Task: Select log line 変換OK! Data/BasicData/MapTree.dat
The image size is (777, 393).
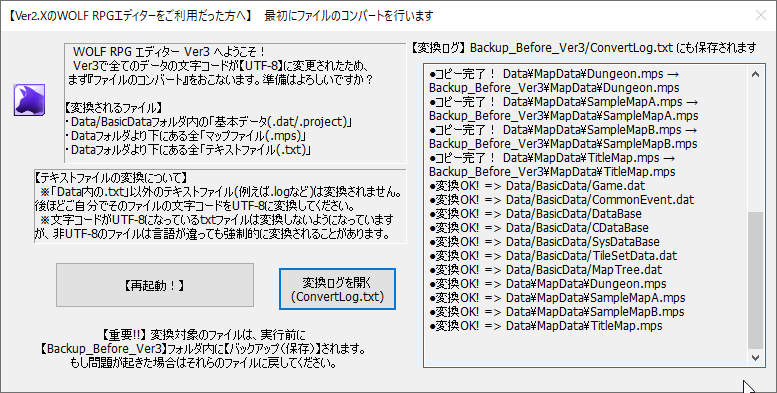Action: point(546,270)
